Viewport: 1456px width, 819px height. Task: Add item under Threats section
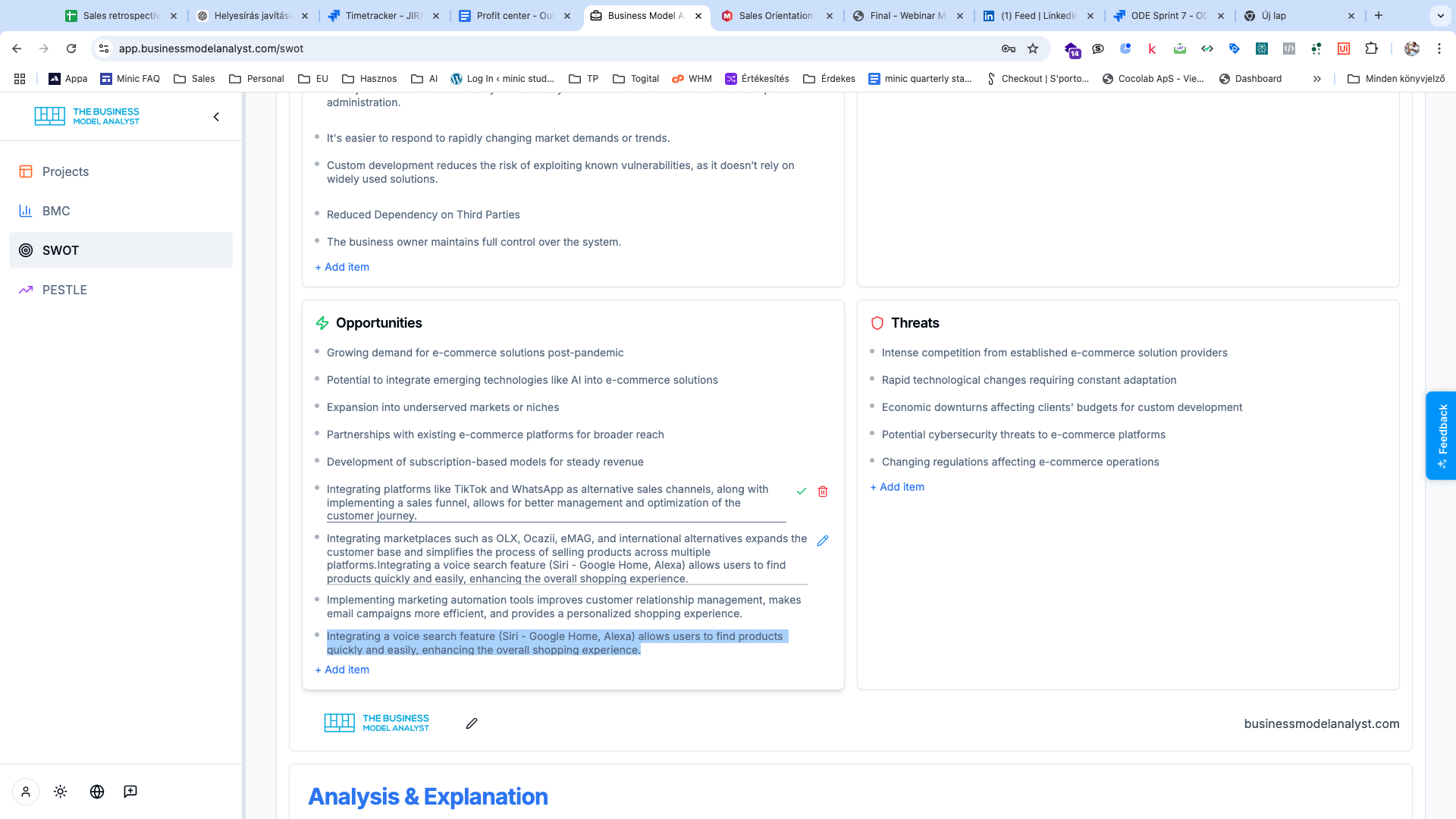(x=897, y=487)
